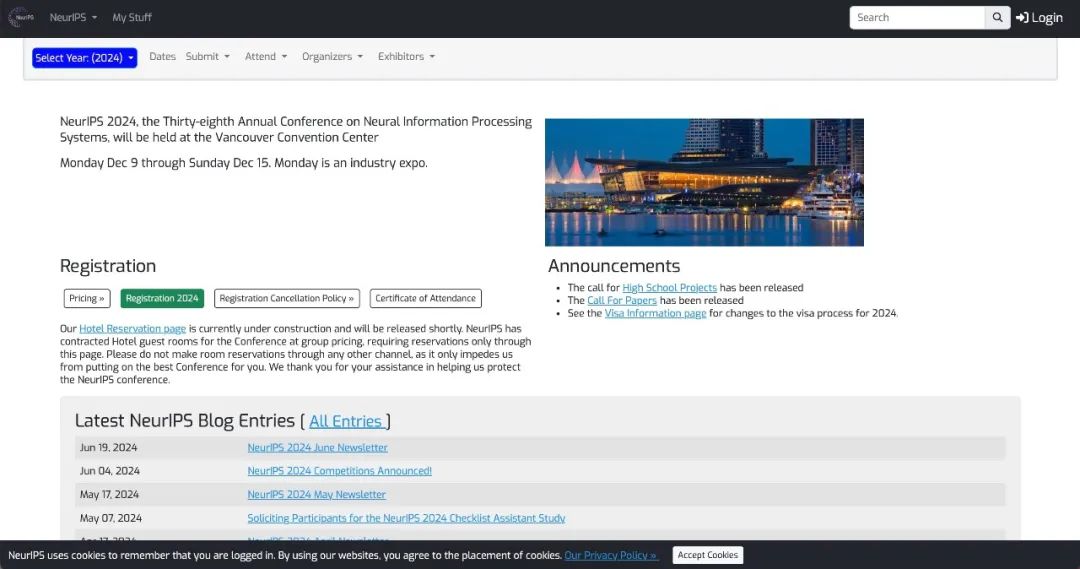Viewport: 1080px width, 569px height.
Task: Click the green Registration 2024 button
Action: click(162, 298)
